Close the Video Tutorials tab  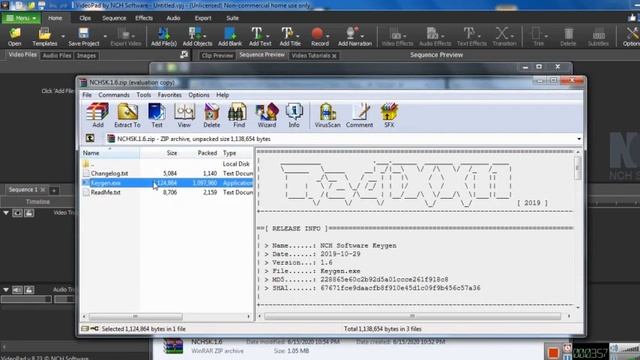[x=334, y=56]
